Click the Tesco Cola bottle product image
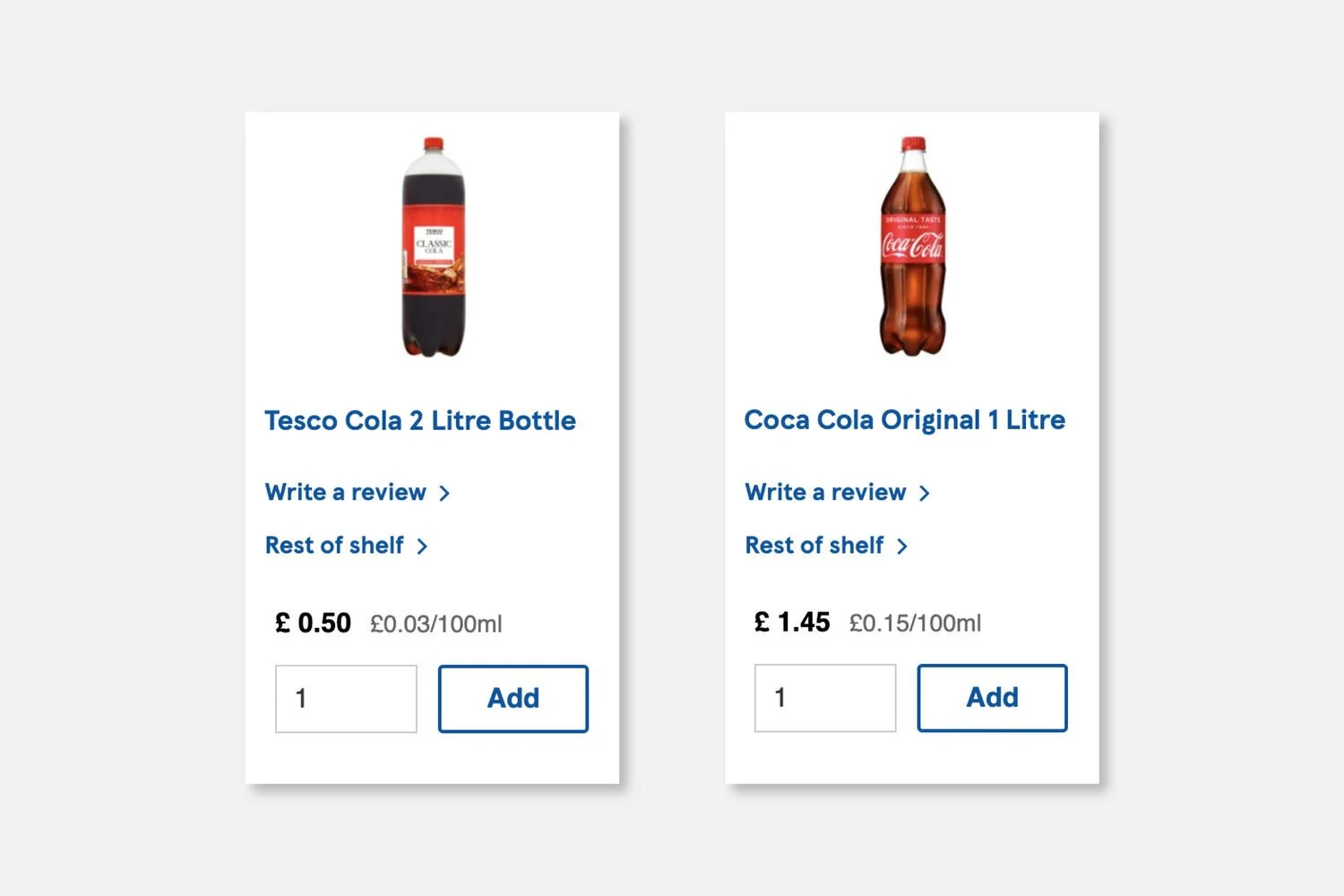 tap(434, 247)
